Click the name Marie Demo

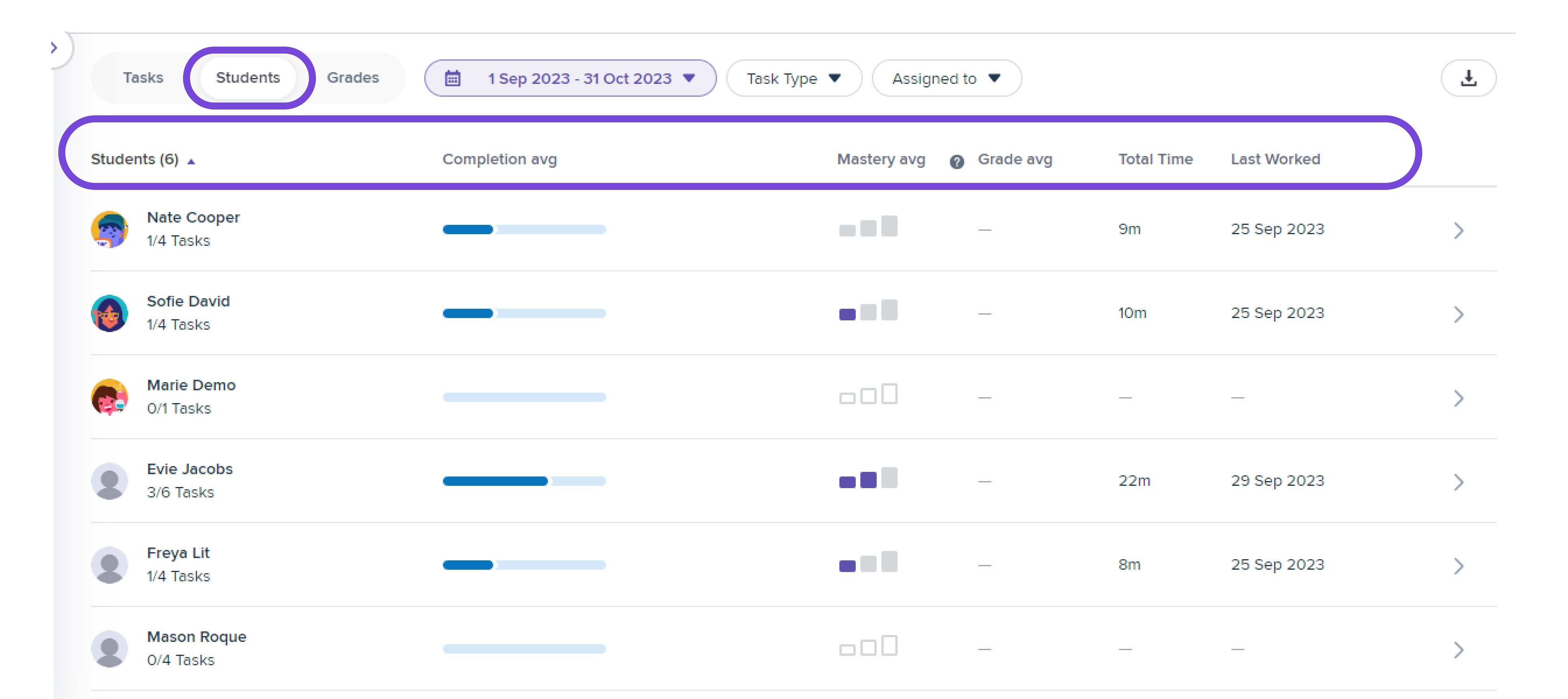click(191, 385)
